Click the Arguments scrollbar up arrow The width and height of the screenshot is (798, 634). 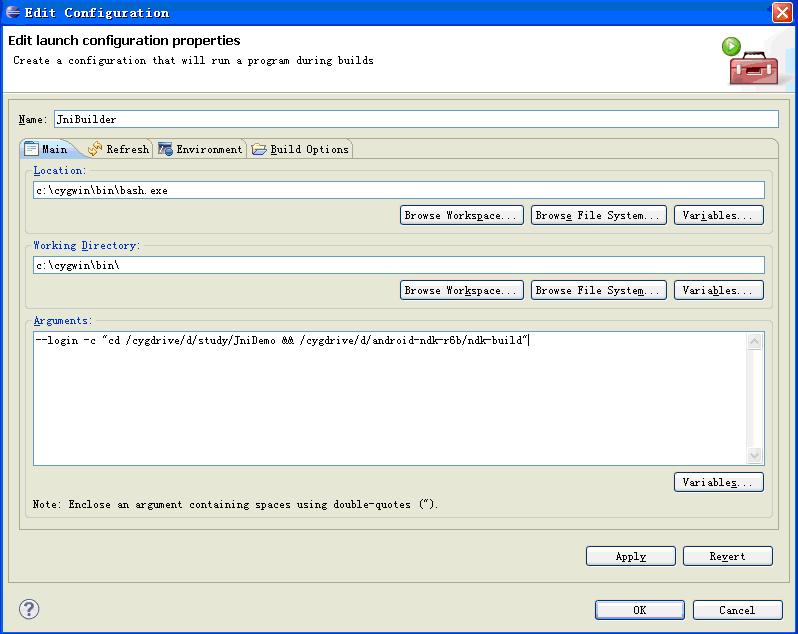pyautogui.click(x=754, y=341)
